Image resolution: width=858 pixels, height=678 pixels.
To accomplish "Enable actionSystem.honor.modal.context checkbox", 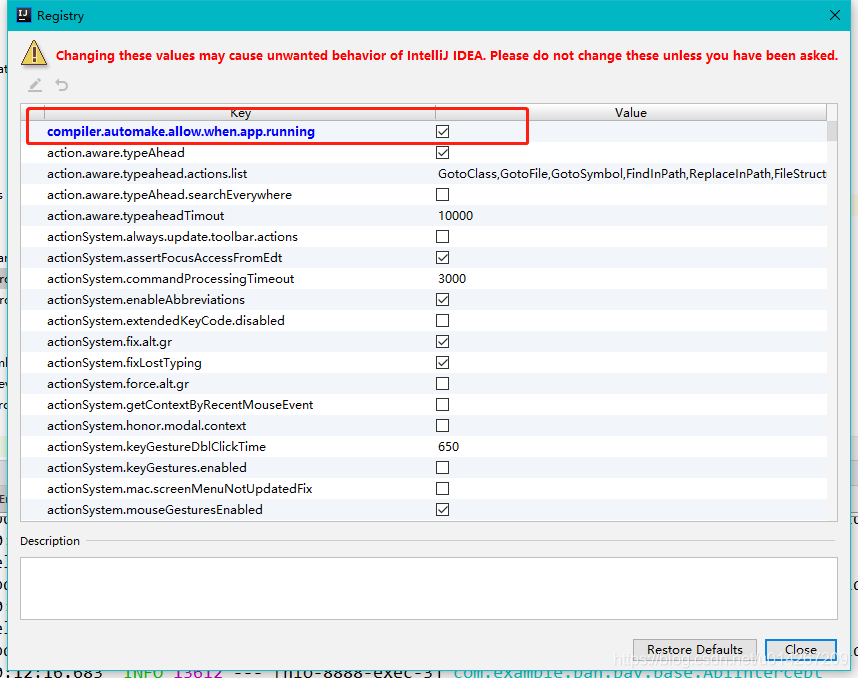I will [x=442, y=425].
